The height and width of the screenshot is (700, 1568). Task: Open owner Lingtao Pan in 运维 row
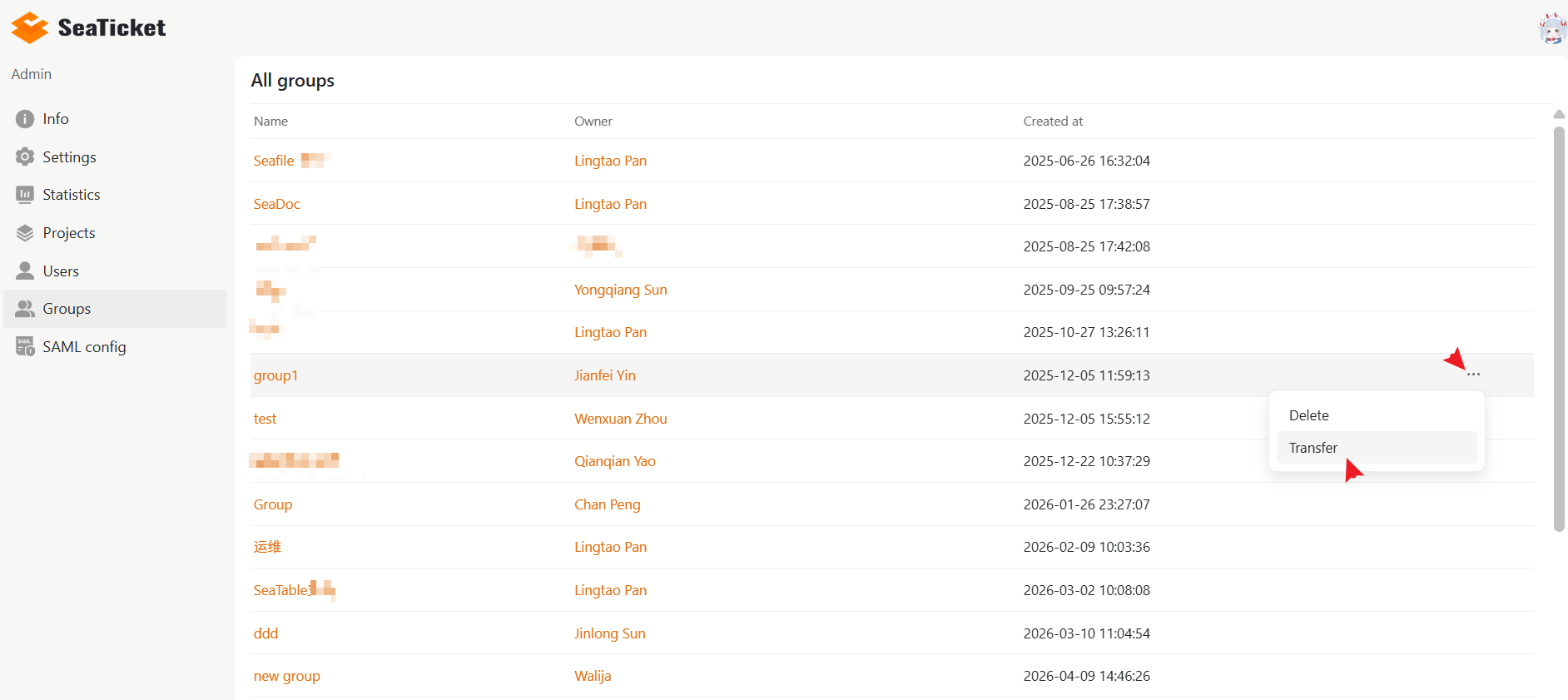[x=610, y=547]
